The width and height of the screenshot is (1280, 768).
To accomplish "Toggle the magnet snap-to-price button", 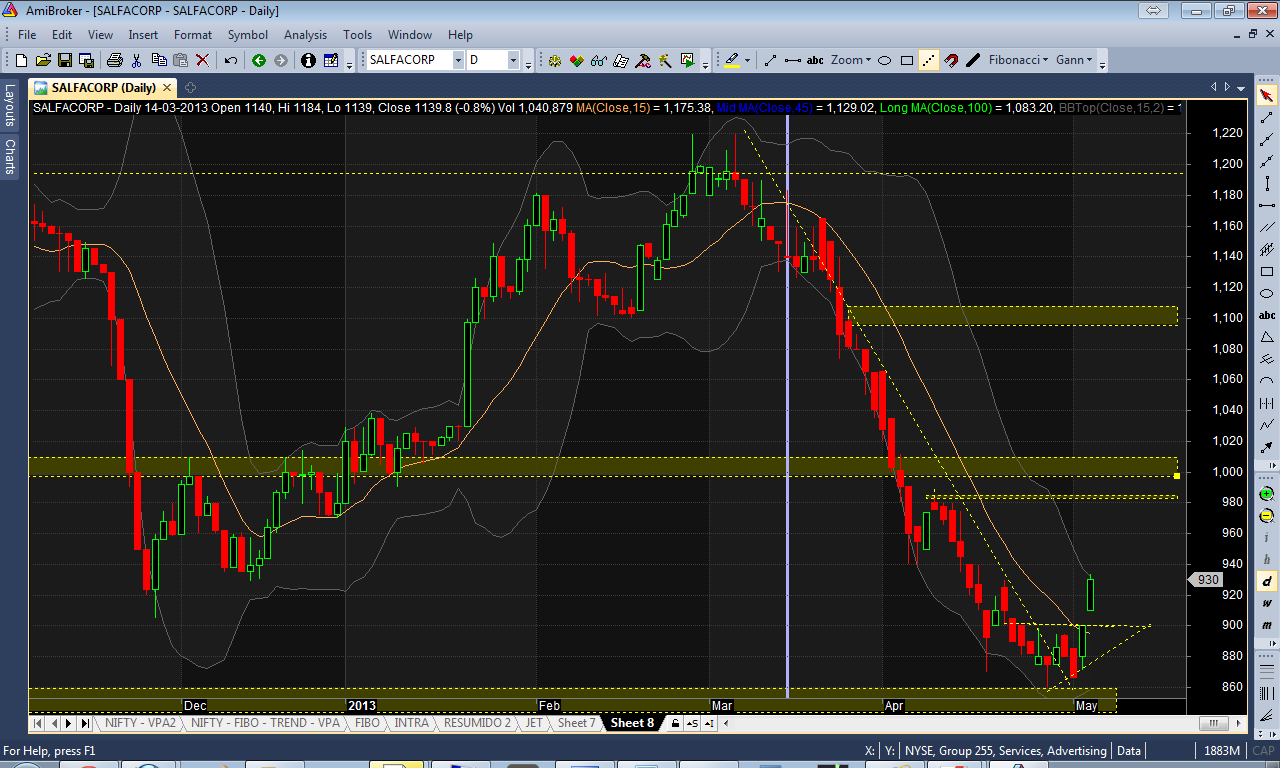I will pyautogui.click(x=951, y=60).
